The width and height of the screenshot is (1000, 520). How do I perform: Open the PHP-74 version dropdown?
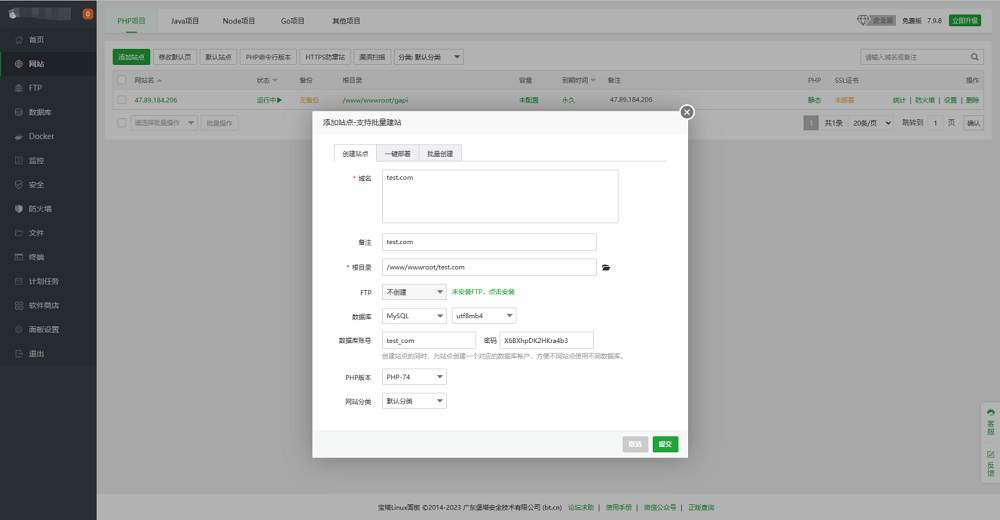coord(414,377)
